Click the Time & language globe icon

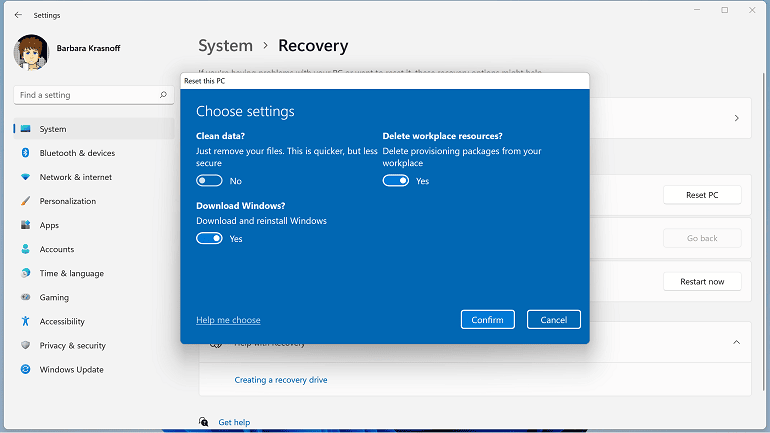pos(26,273)
